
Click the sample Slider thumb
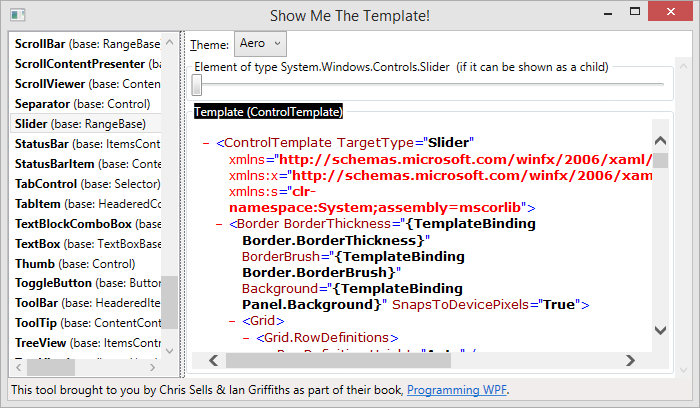(197, 85)
